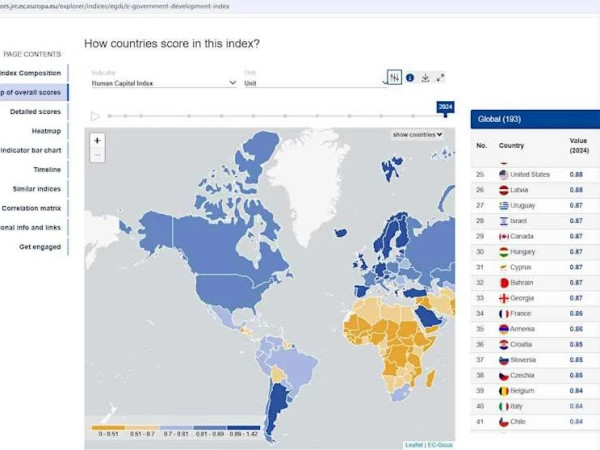Click the blue information icon

click(x=410, y=77)
